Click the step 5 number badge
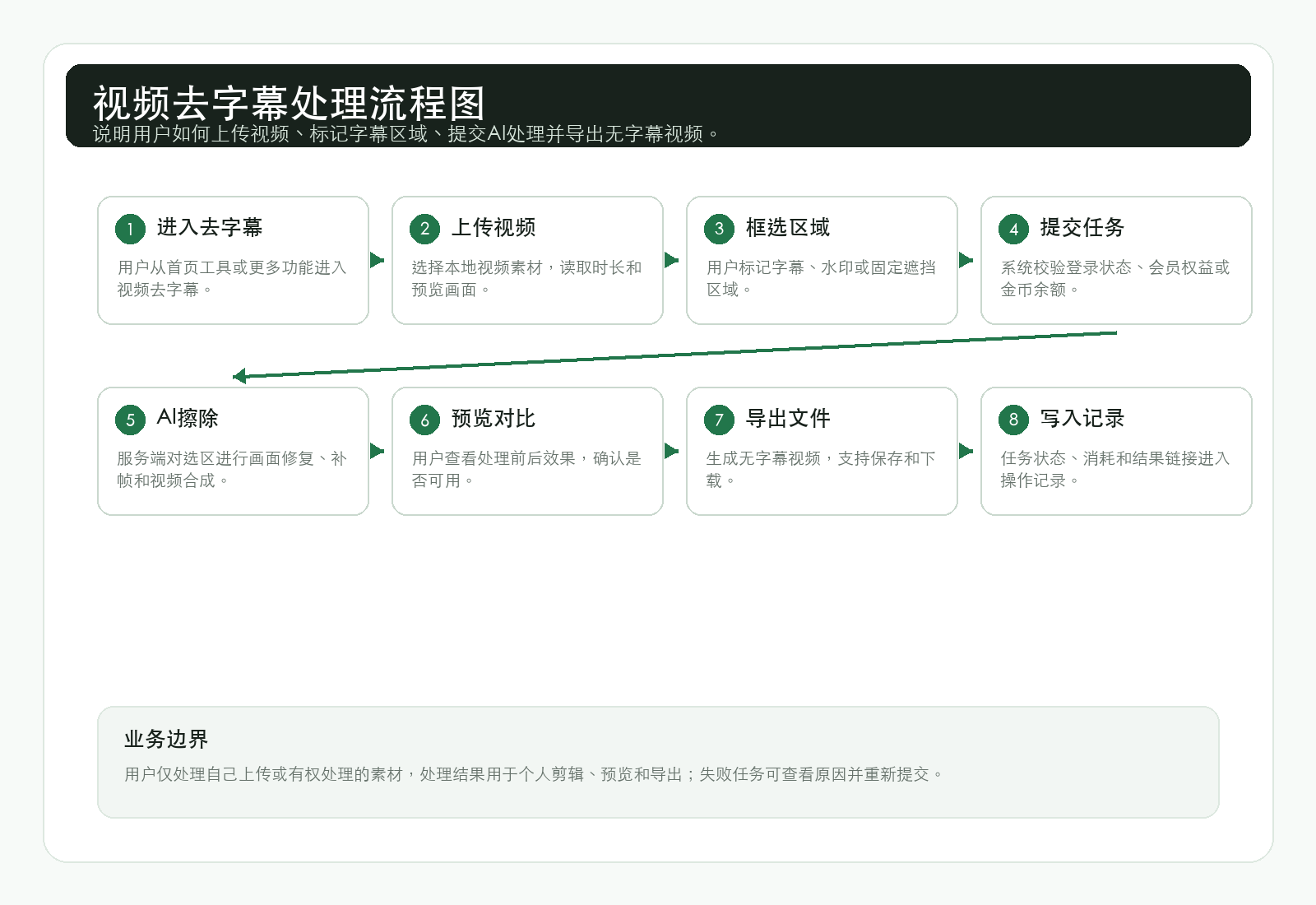The height and width of the screenshot is (905, 1316). (x=130, y=420)
